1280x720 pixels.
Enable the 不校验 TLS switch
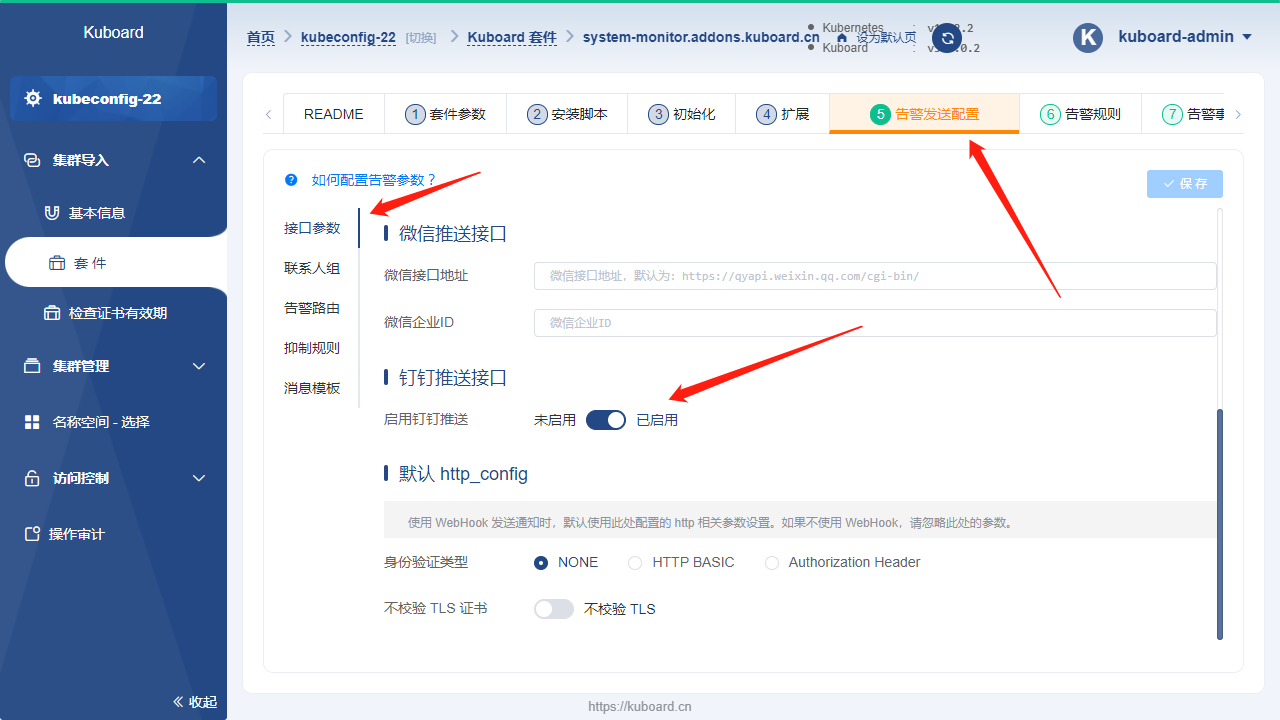coord(554,609)
